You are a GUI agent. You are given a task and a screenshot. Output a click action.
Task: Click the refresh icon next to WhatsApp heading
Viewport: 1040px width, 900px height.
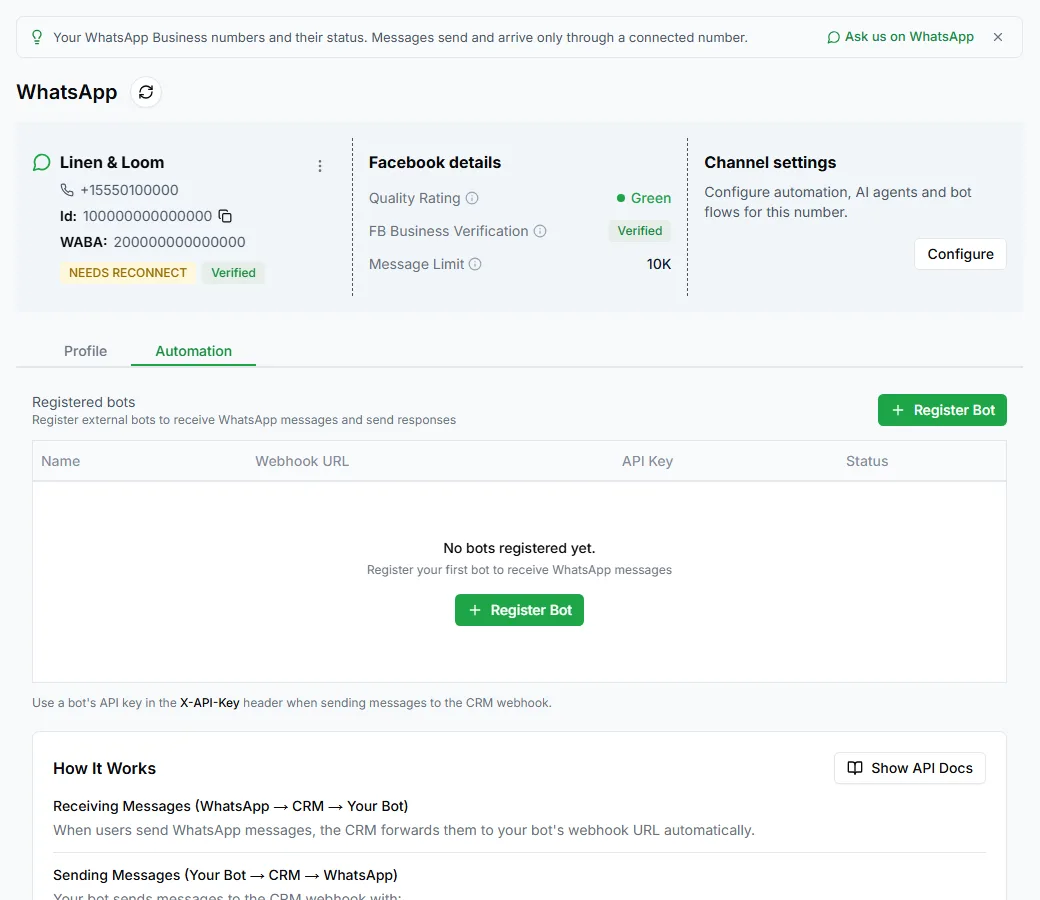146,92
